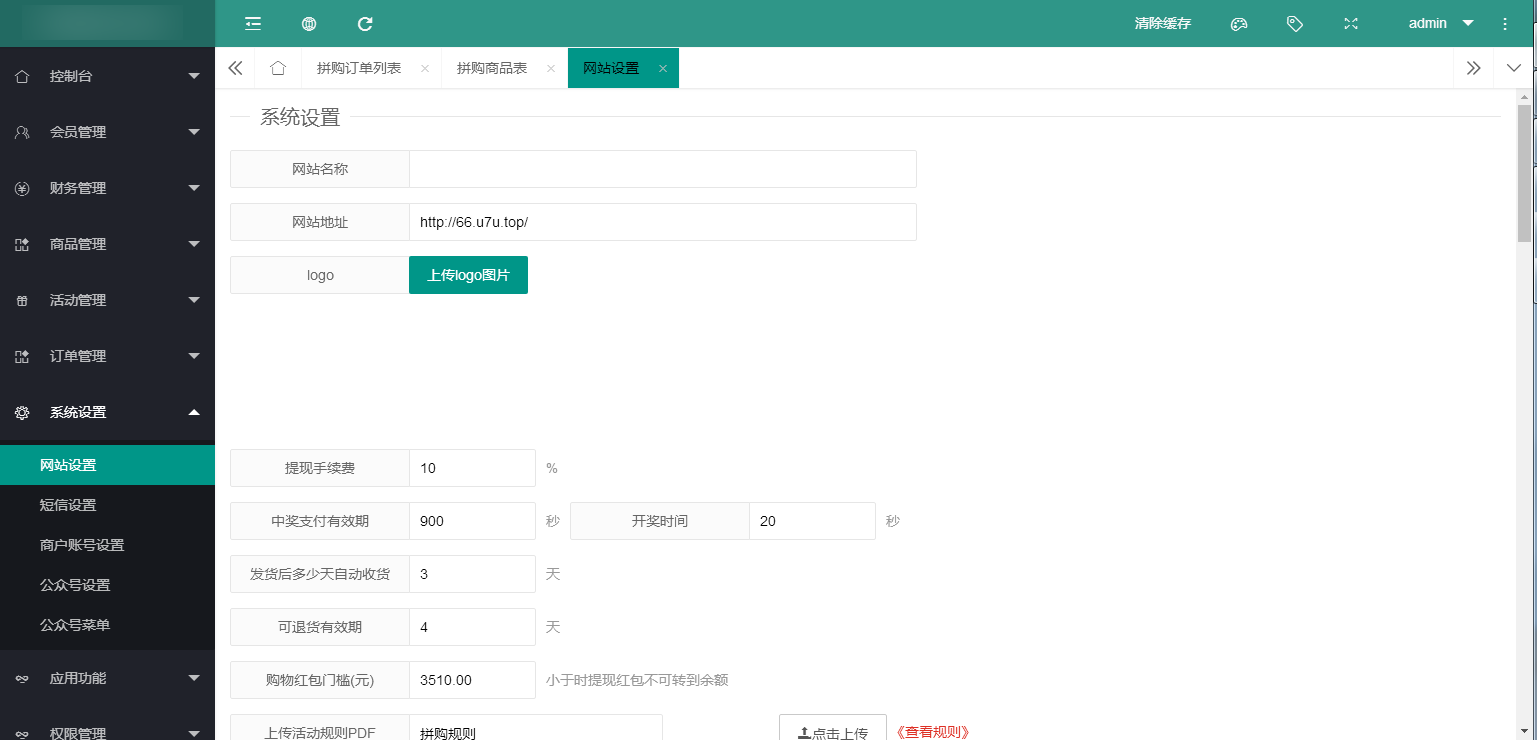Click the 活动管理 gift icon
Image resolution: width=1537 pixels, height=740 pixels.
(22, 300)
